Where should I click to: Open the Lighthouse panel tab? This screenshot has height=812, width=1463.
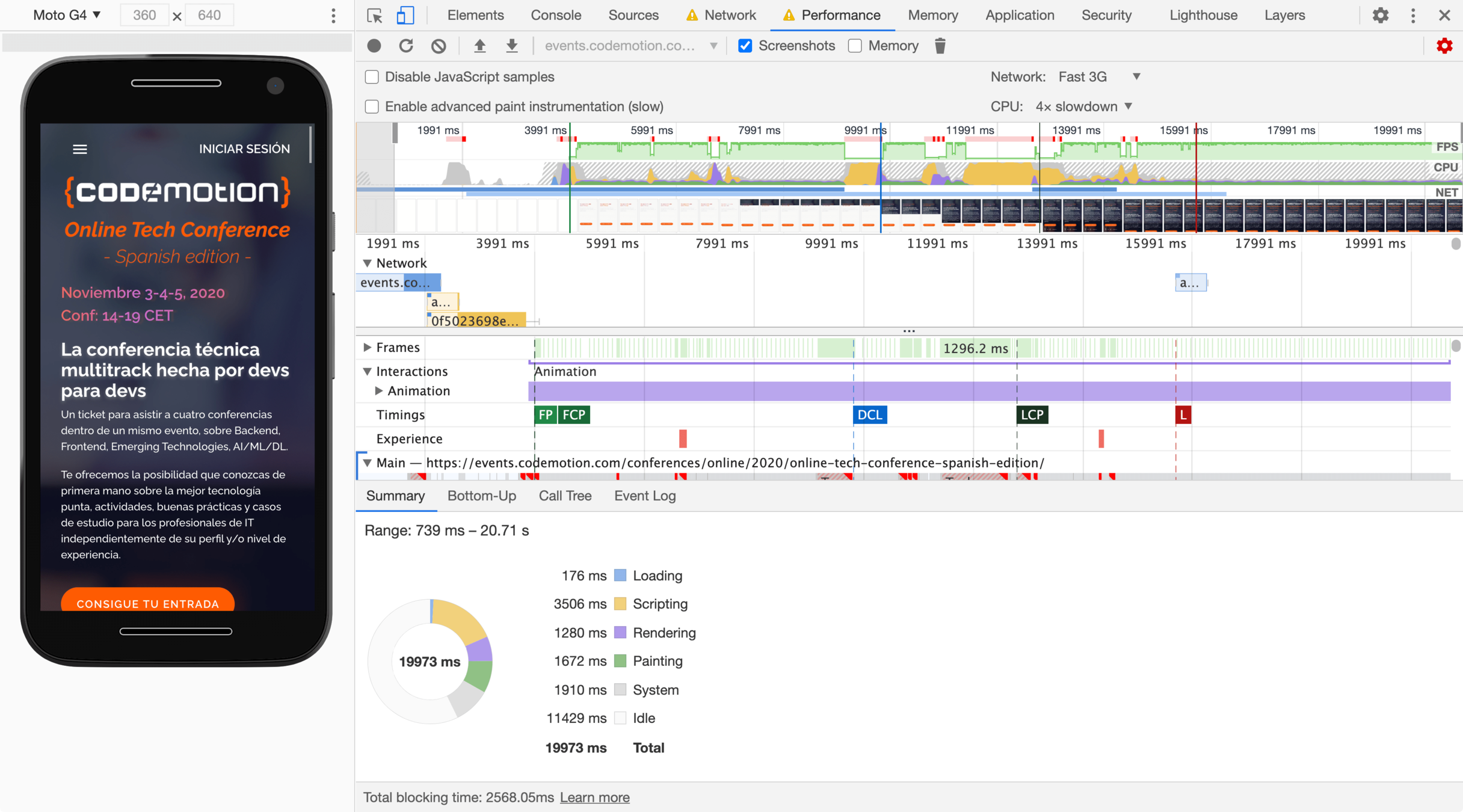coord(1203,15)
